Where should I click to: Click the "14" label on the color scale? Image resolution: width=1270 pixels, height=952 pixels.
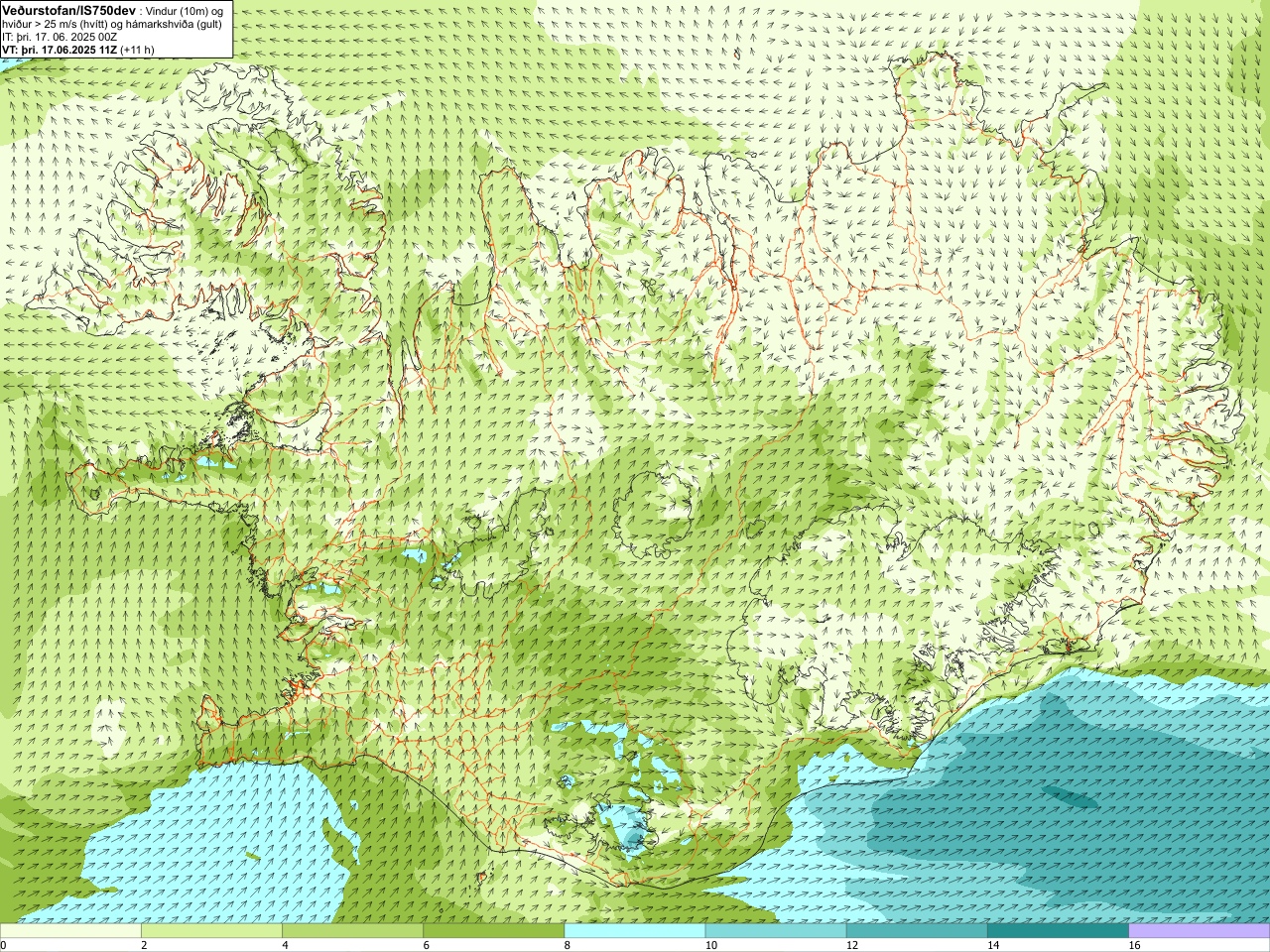click(992, 945)
